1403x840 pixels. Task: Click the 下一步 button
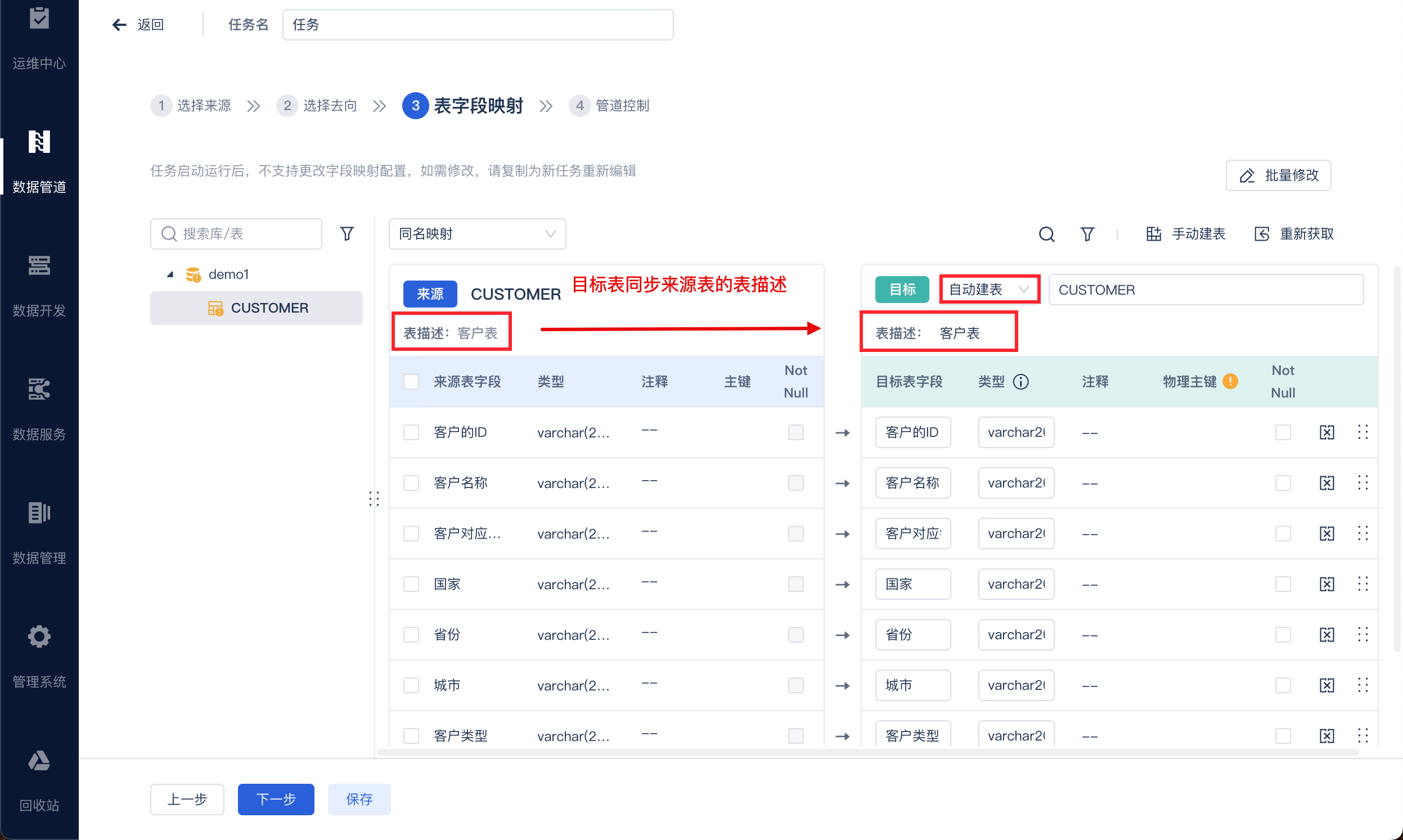(x=276, y=800)
